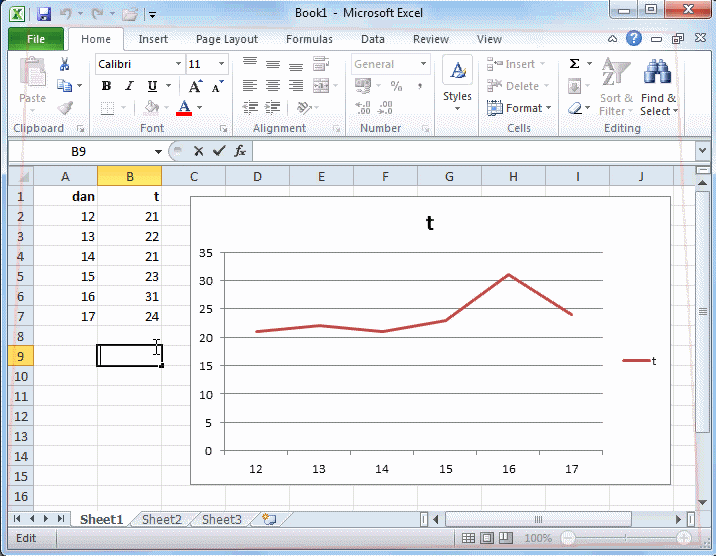Click the Cut scissors icon

pos(65,64)
